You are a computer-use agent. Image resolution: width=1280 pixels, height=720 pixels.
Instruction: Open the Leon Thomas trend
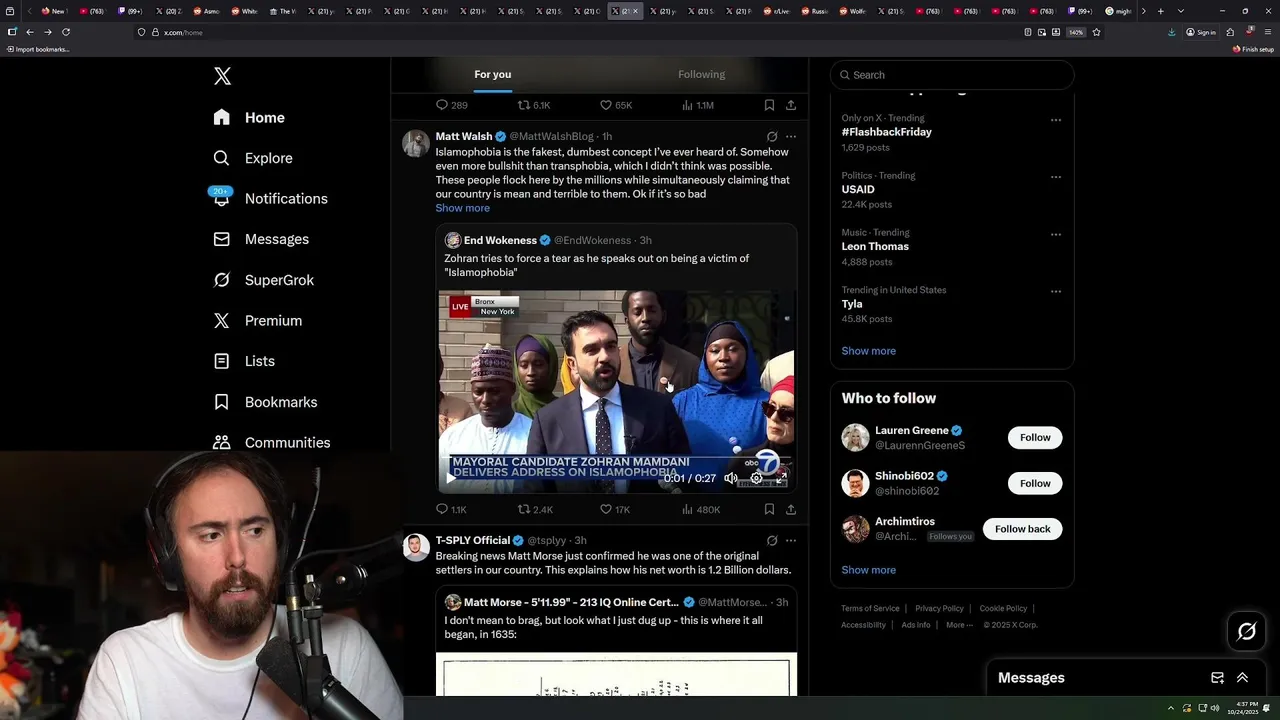click(x=875, y=246)
